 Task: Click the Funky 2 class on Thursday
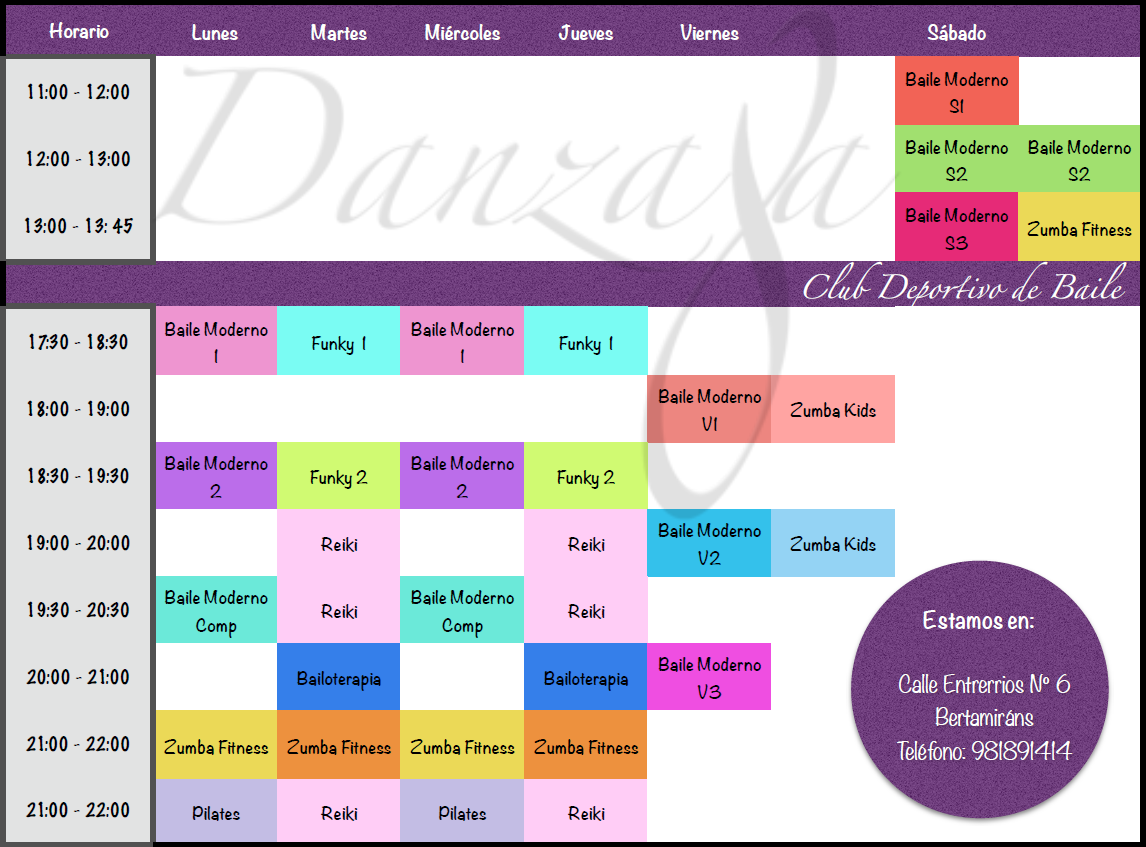(x=585, y=475)
